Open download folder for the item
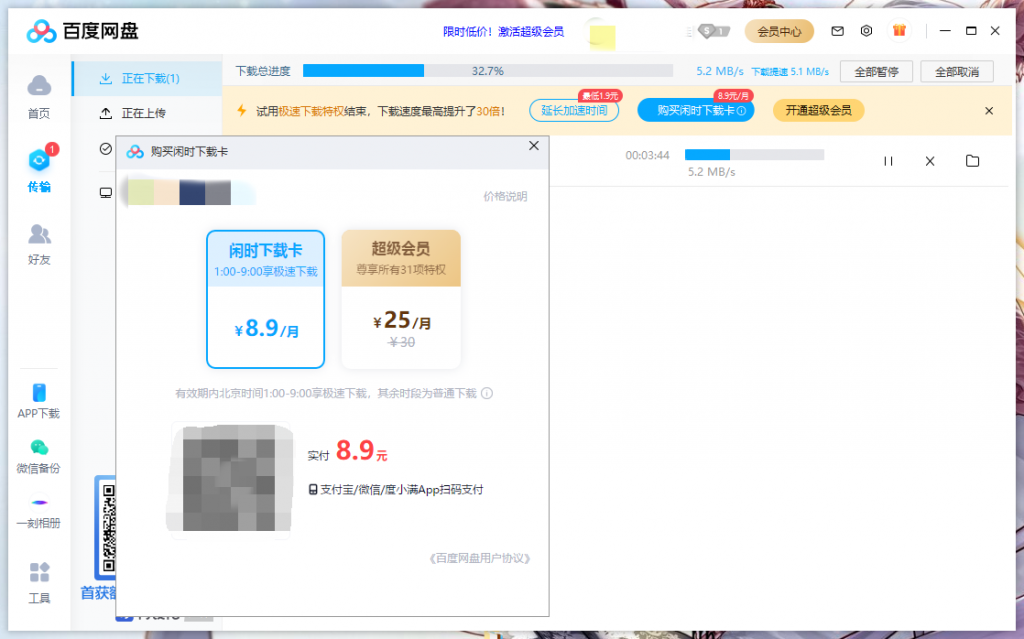Viewport: 1024px width, 639px height. pos(972,161)
